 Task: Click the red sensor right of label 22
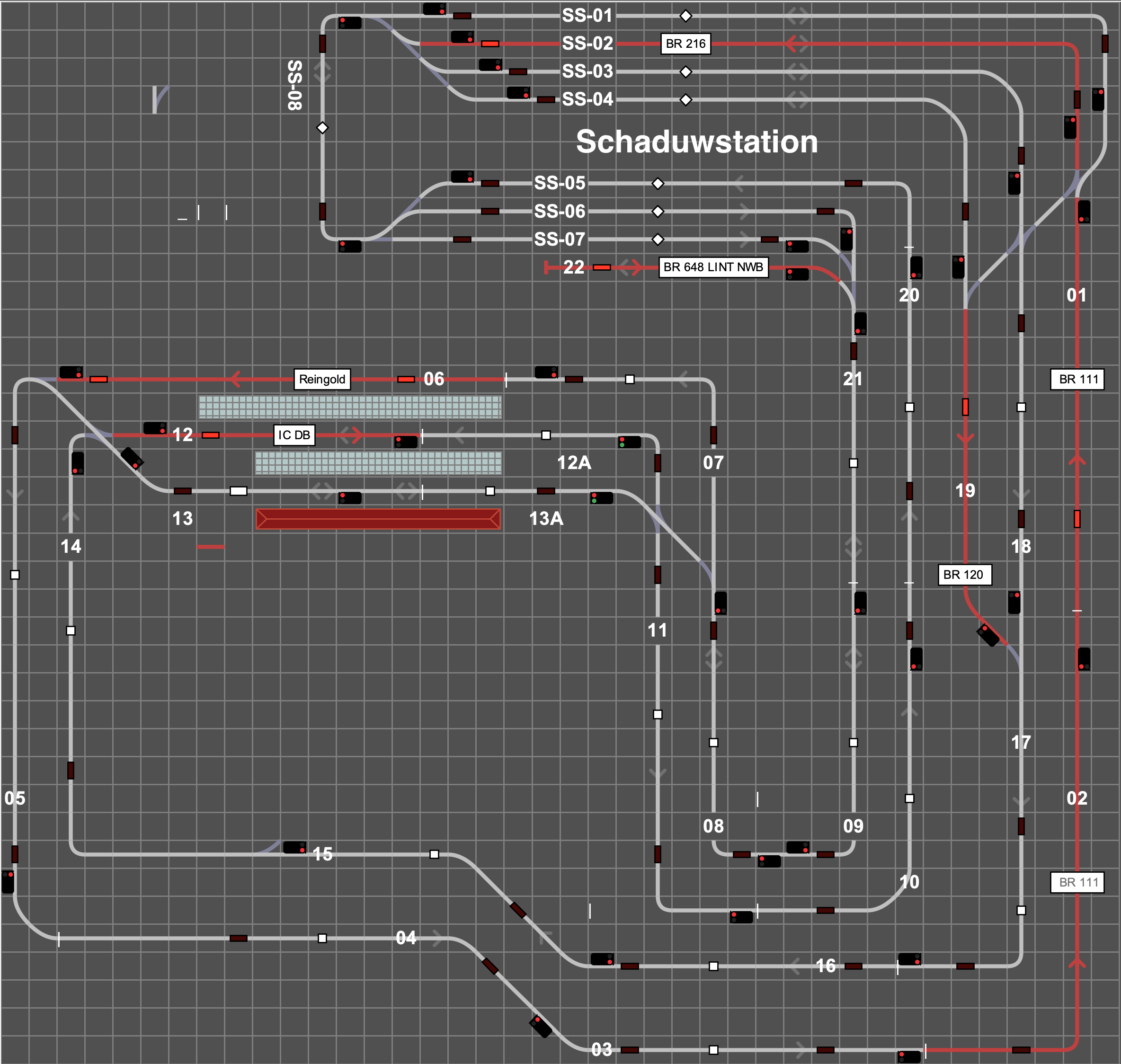point(602,267)
